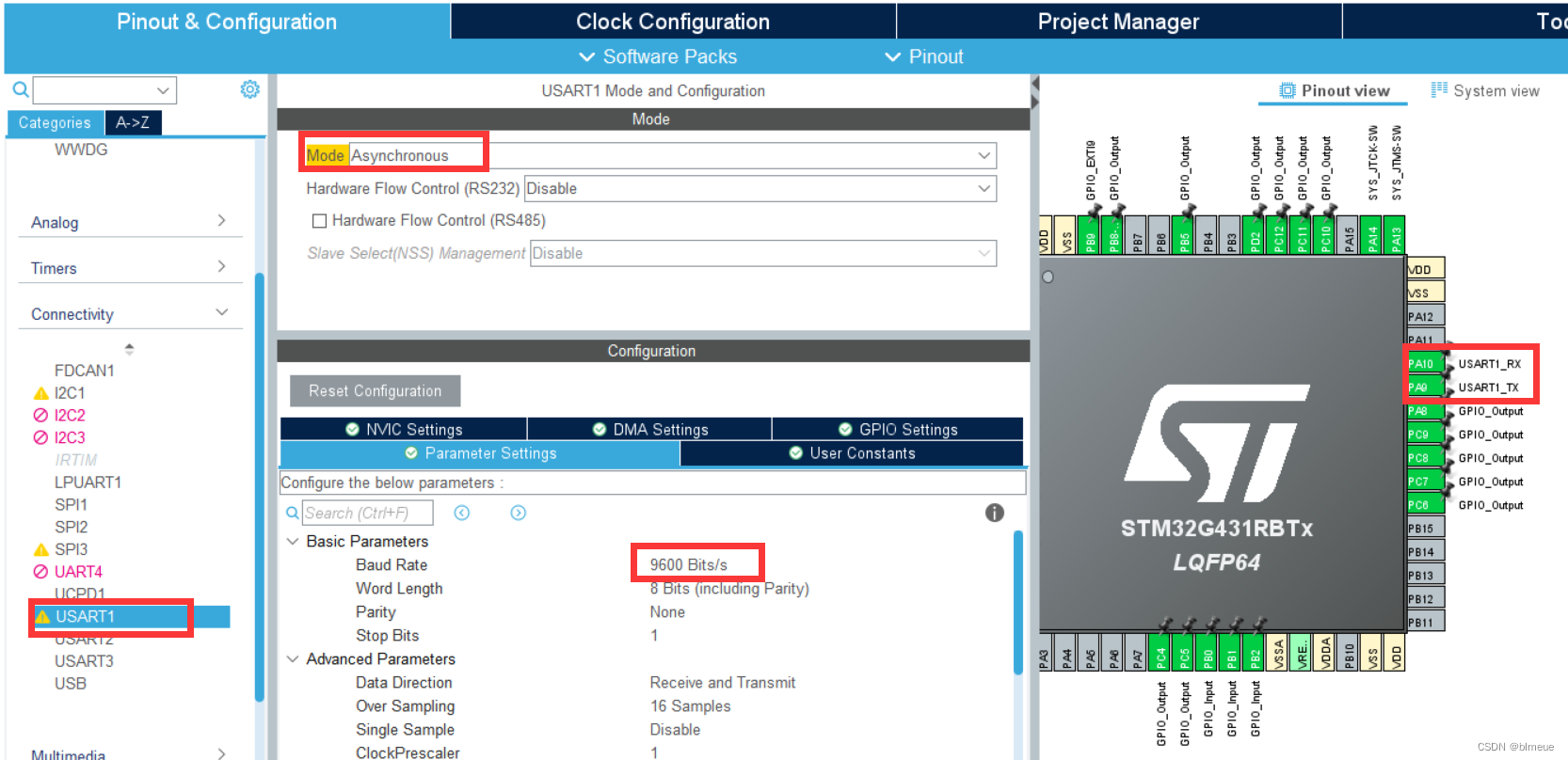Open the User Constants tab

pyautogui.click(x=852, y=453)
